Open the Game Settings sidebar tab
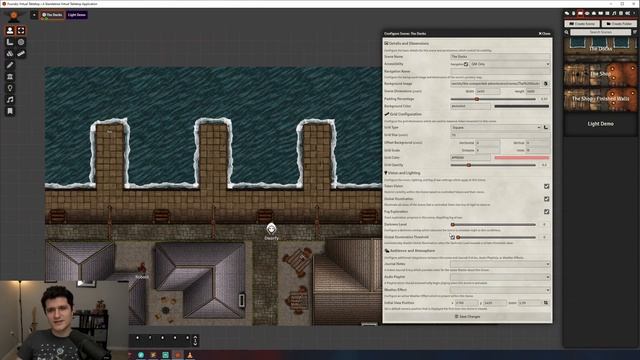This screenshot has height=360, width=640. point(627,13)
